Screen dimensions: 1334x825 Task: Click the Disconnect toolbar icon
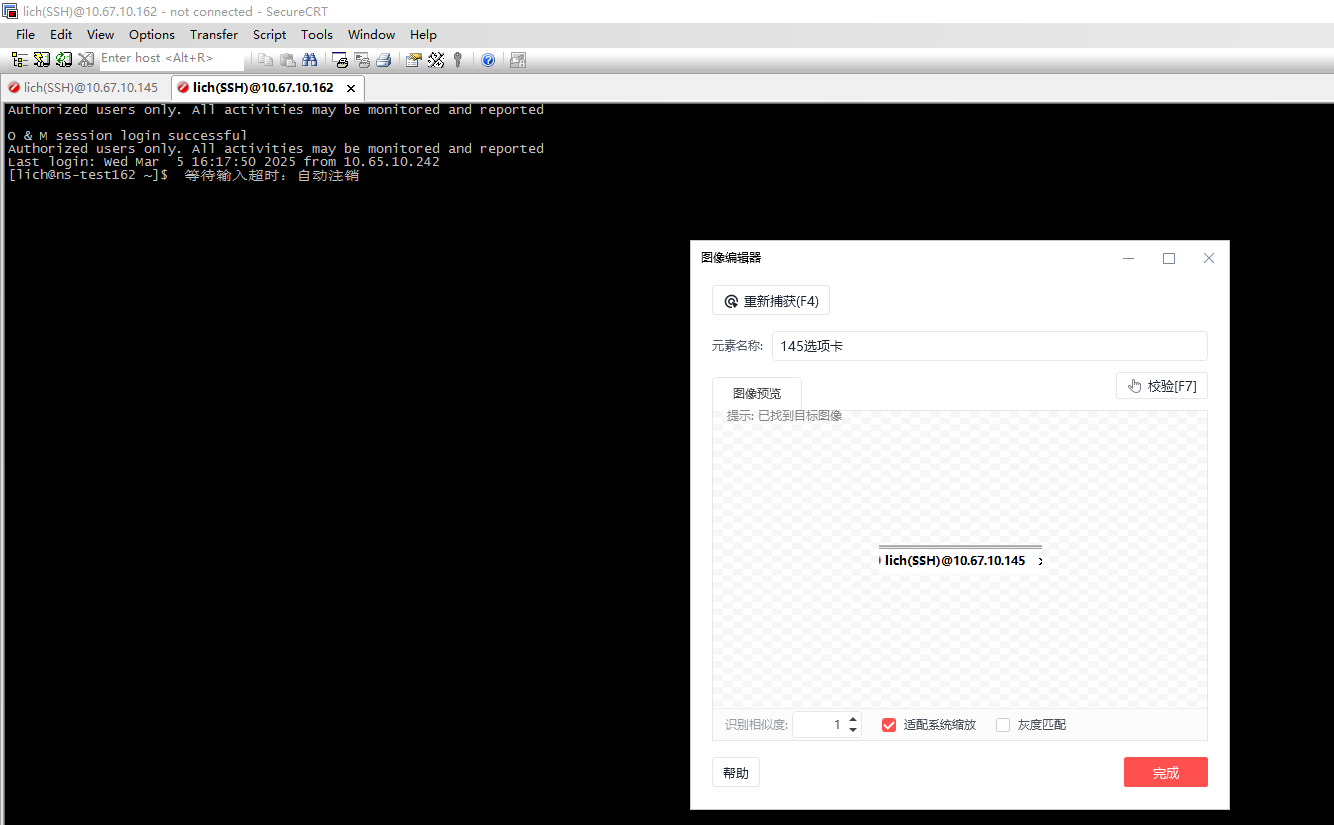pos(86,60)
